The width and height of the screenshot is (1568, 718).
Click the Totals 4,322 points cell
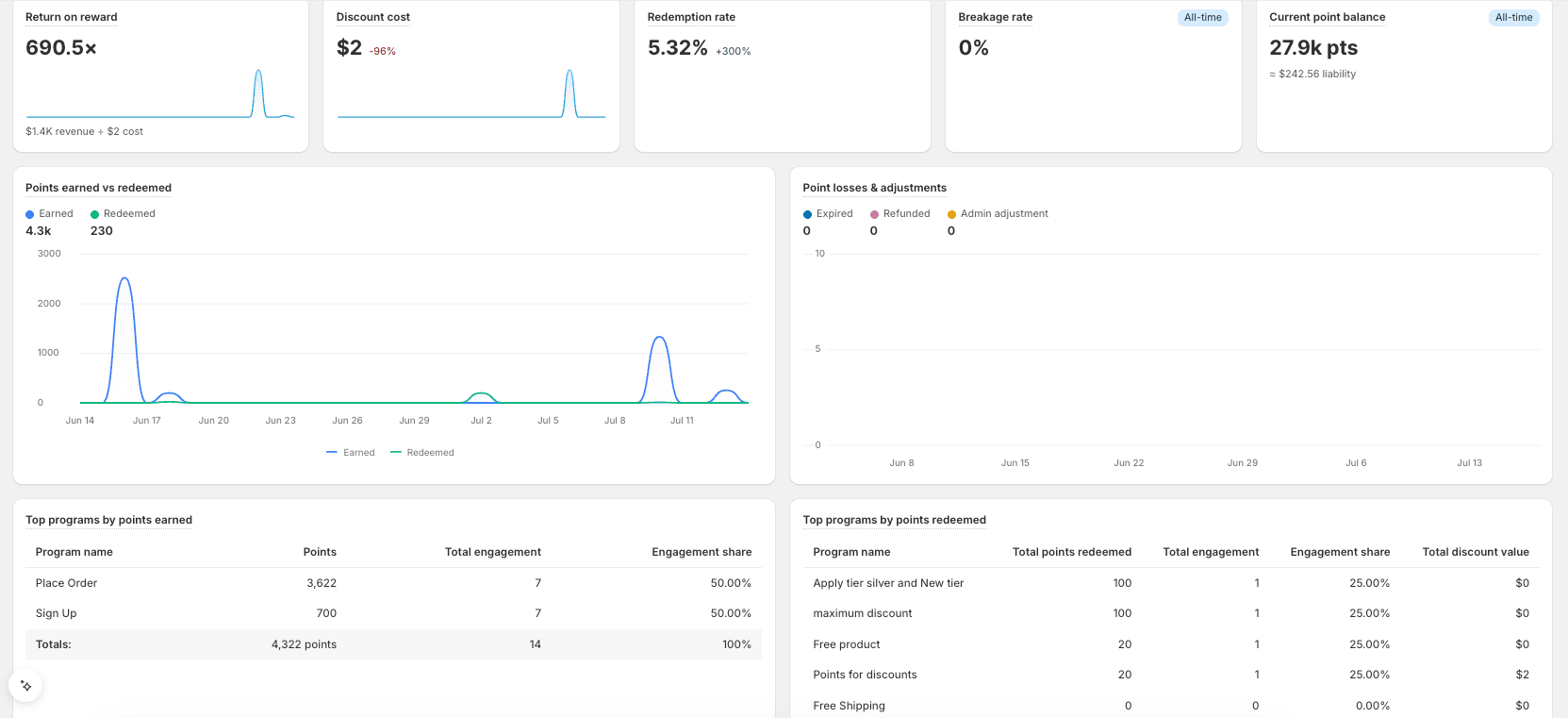coord(304,644)
